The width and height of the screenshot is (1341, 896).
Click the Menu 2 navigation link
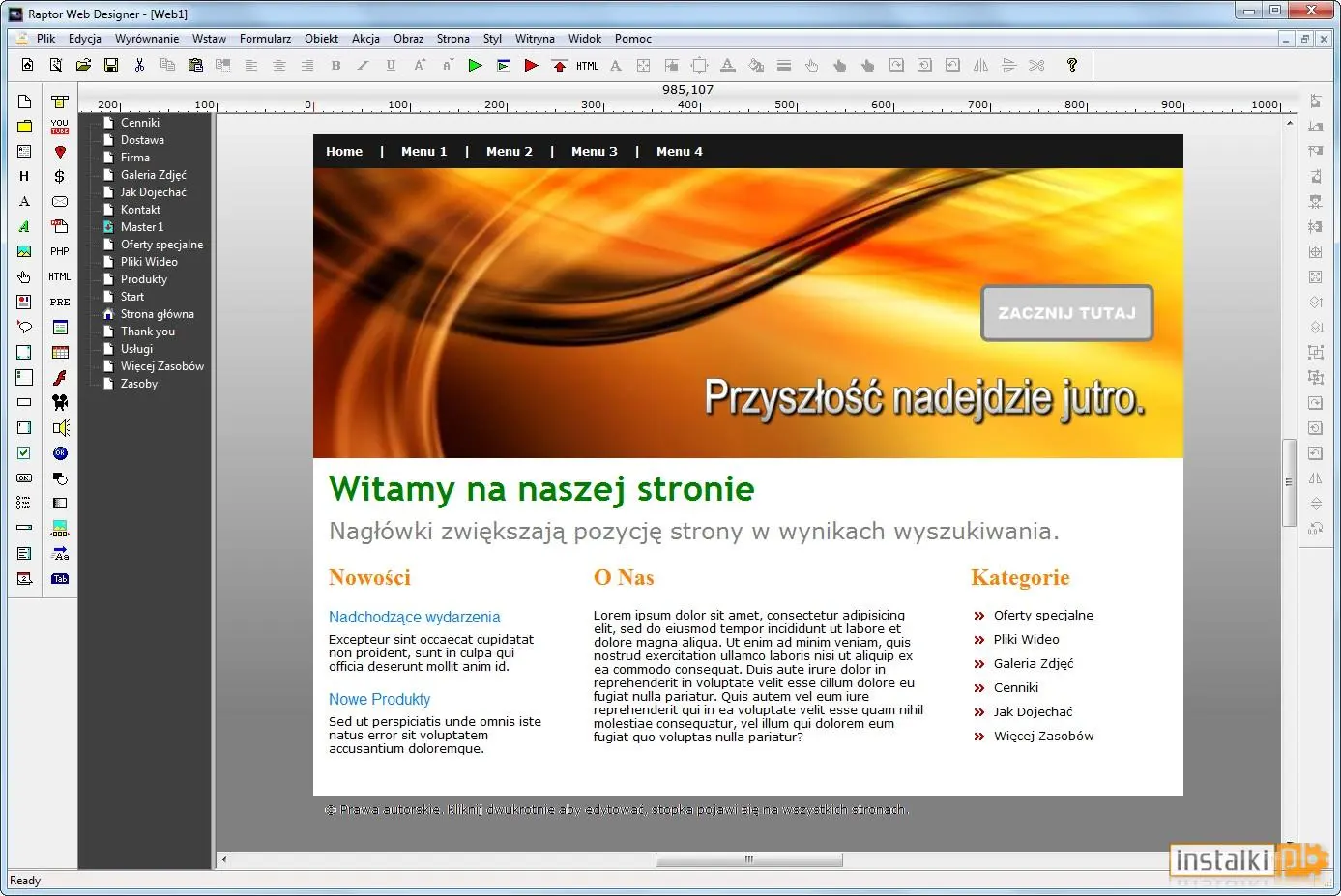[x=510, y=152]
